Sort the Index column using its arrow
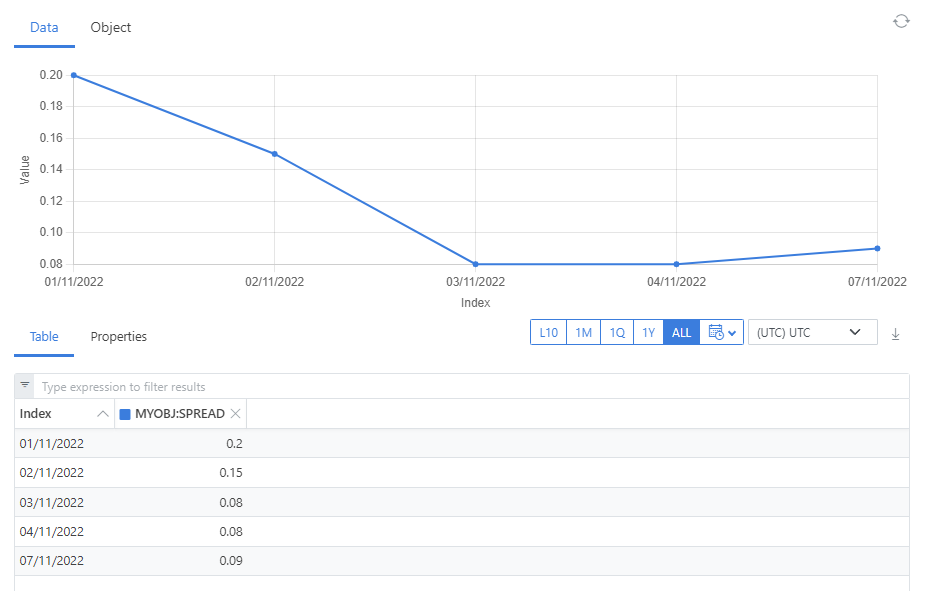This screenshot has width=925, height=591. click(x=102, y=414)
